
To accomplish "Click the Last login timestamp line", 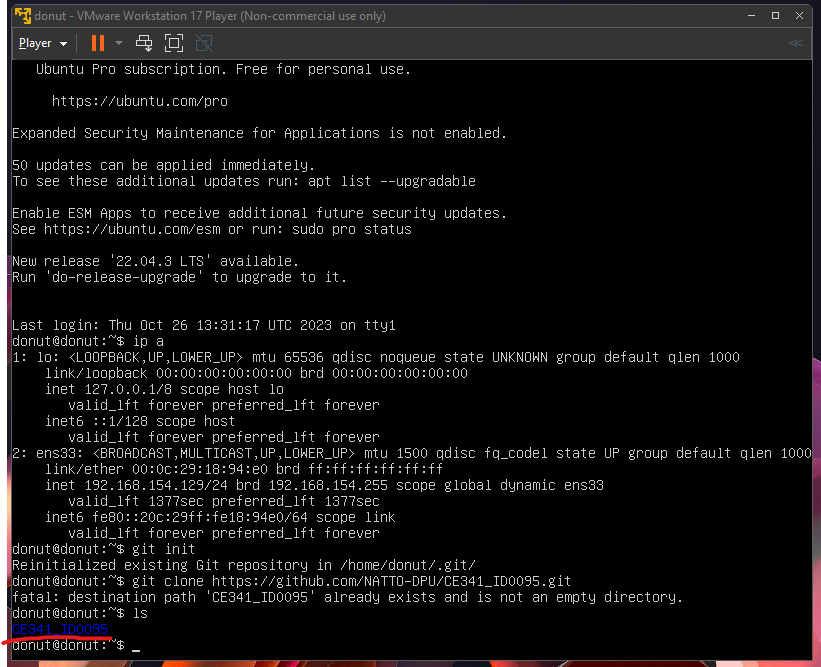I will click(200, 325).
